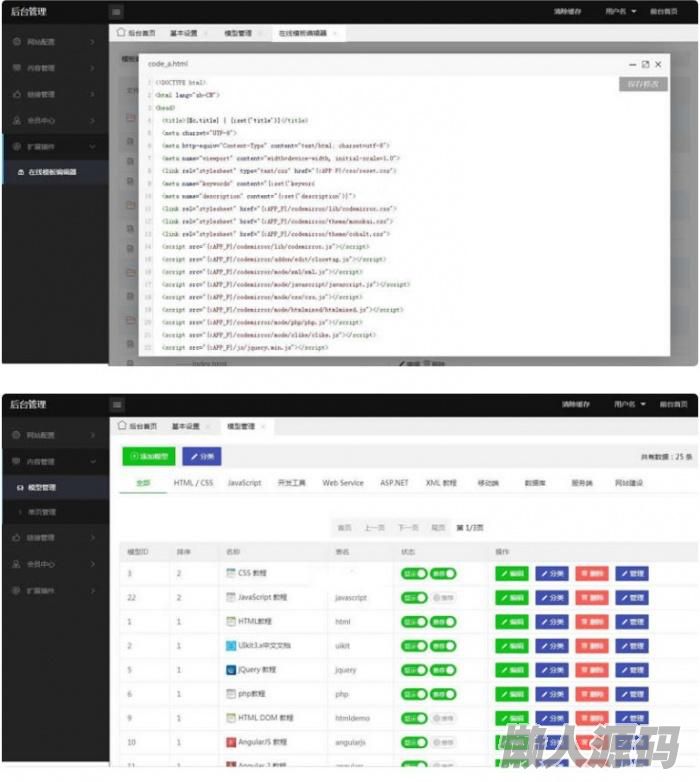Click the 会员中心 user icon in model list sidebar
Screen dimensions: 700x782
click(x=16, y=564)
